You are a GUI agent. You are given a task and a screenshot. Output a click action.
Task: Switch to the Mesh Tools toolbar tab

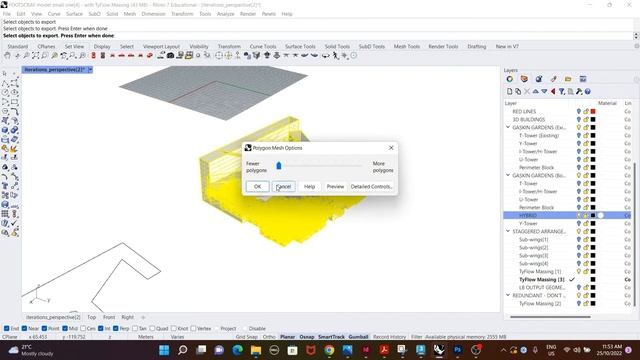407,47
